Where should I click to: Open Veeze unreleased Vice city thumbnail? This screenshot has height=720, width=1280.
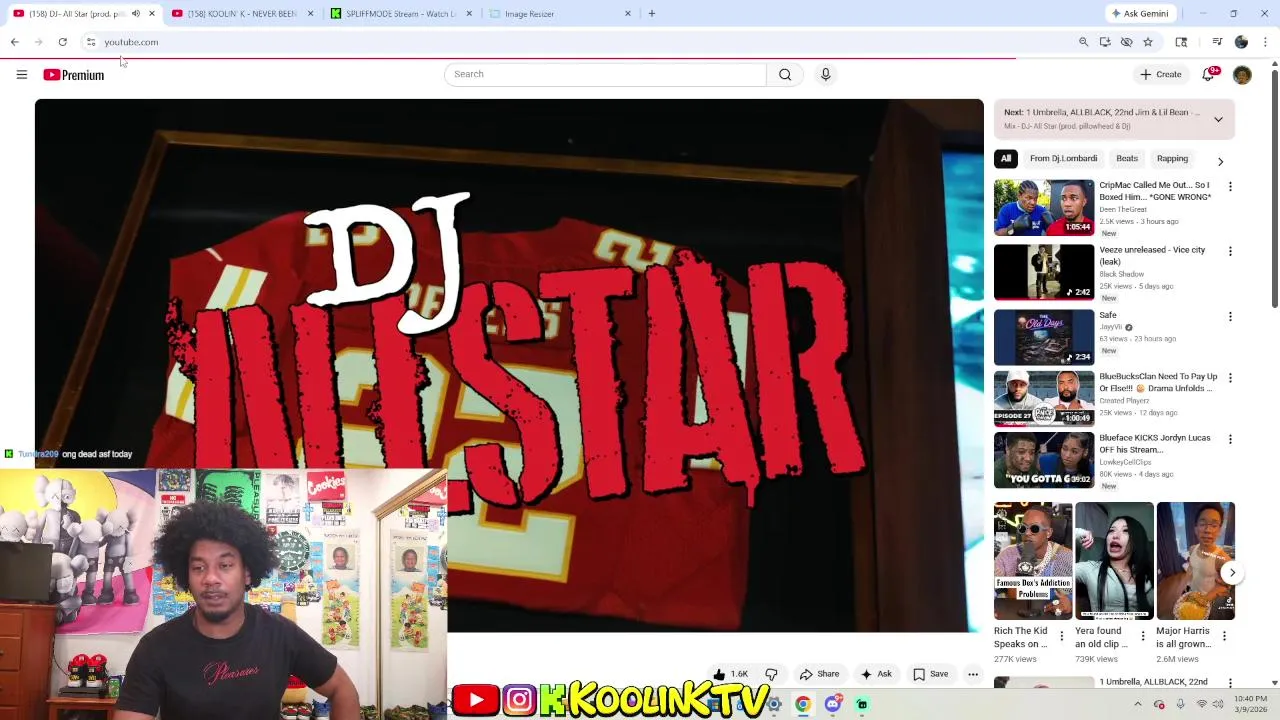click(x=1044, y=272)
